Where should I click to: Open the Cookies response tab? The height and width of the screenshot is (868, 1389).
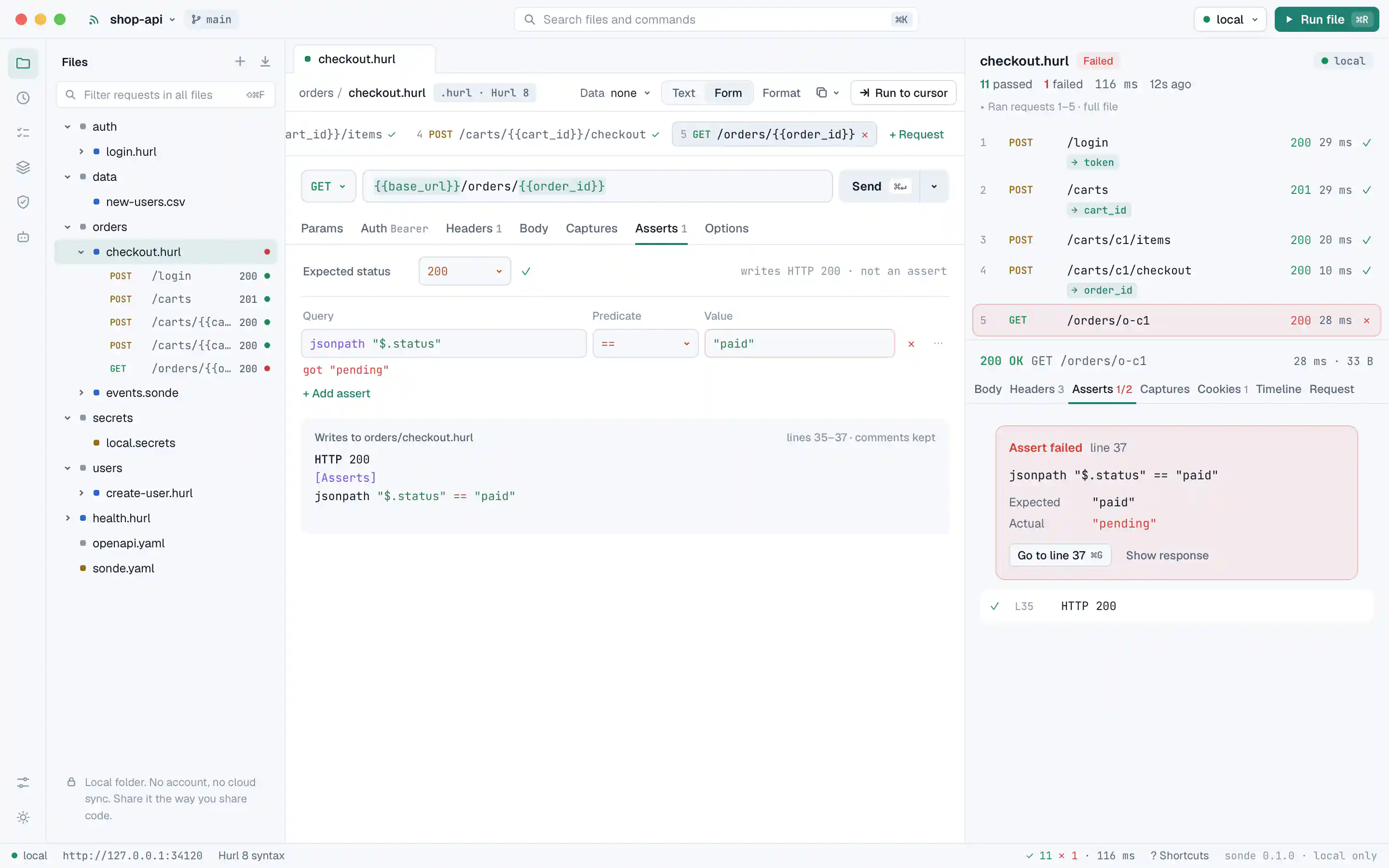pyautogui.click(x=1223, y=389)
